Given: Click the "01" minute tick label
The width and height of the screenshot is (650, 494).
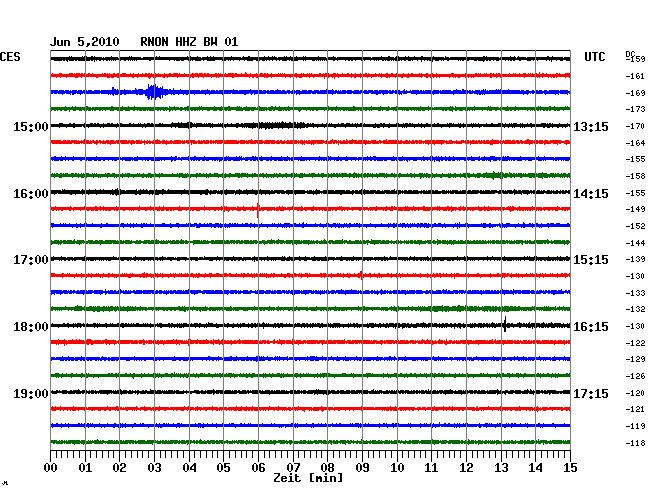Looking at the screenshot, I should point(85,468).
